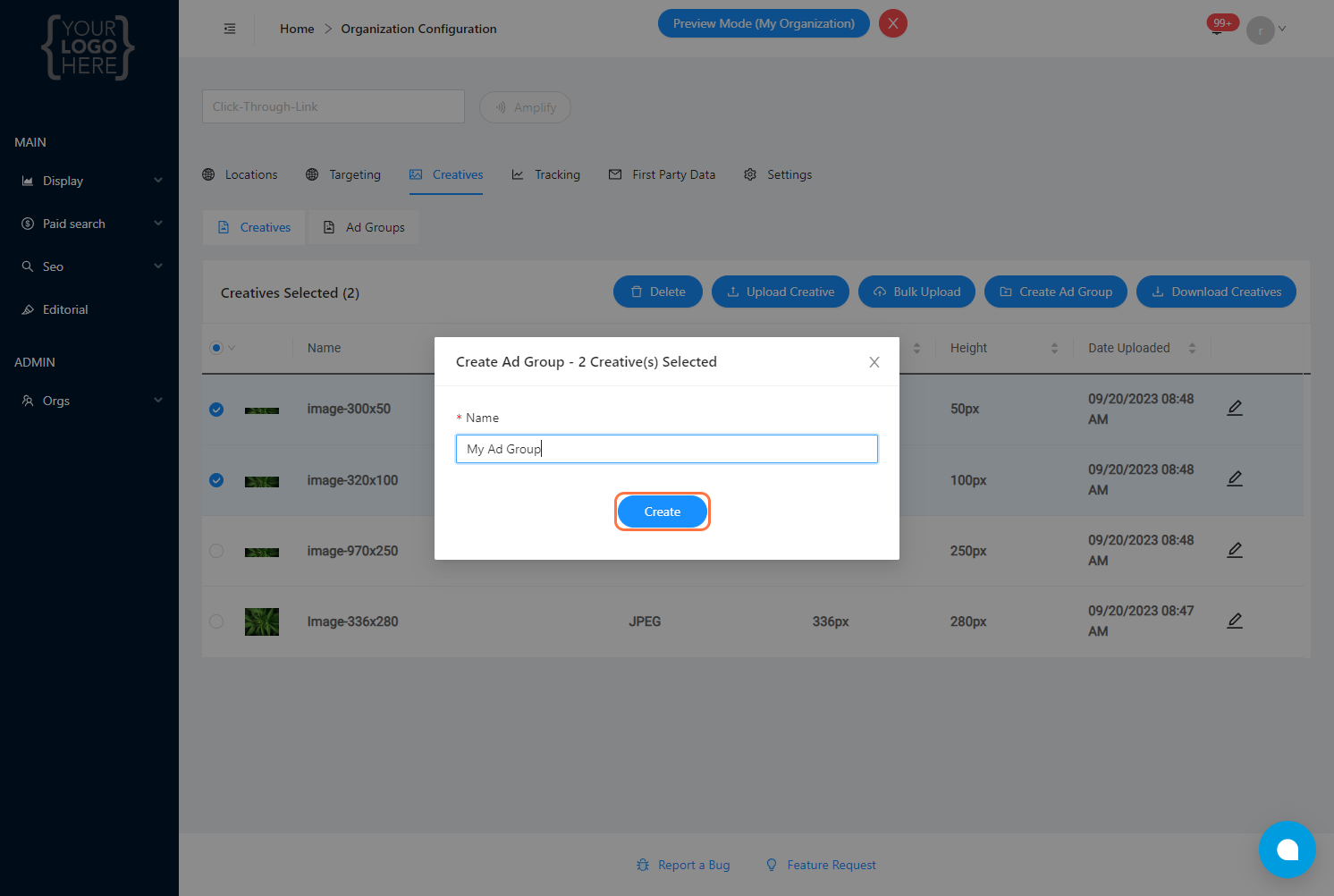
Task: Click the Bulk Upload button
Action: pyautogui.click(x=916, y=292)
